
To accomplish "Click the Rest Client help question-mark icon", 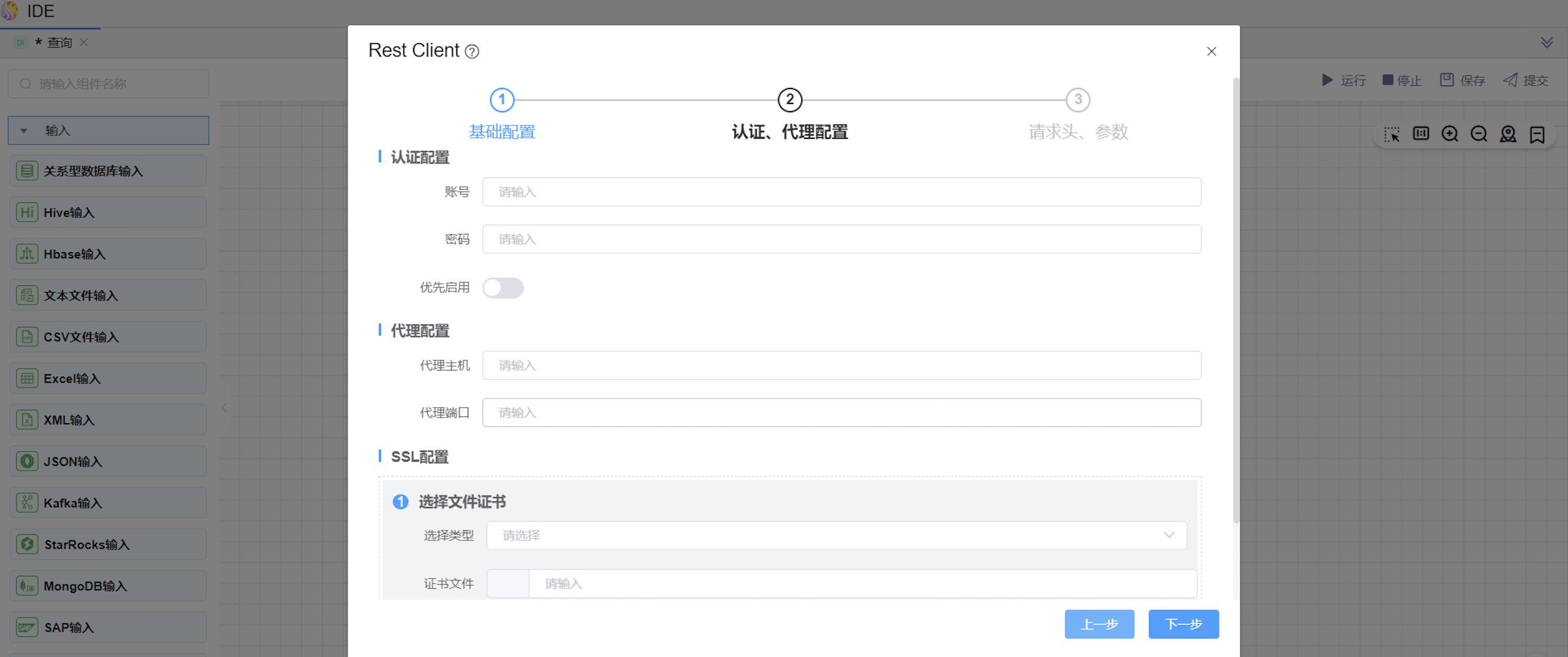I will click(x=472, y=52).
